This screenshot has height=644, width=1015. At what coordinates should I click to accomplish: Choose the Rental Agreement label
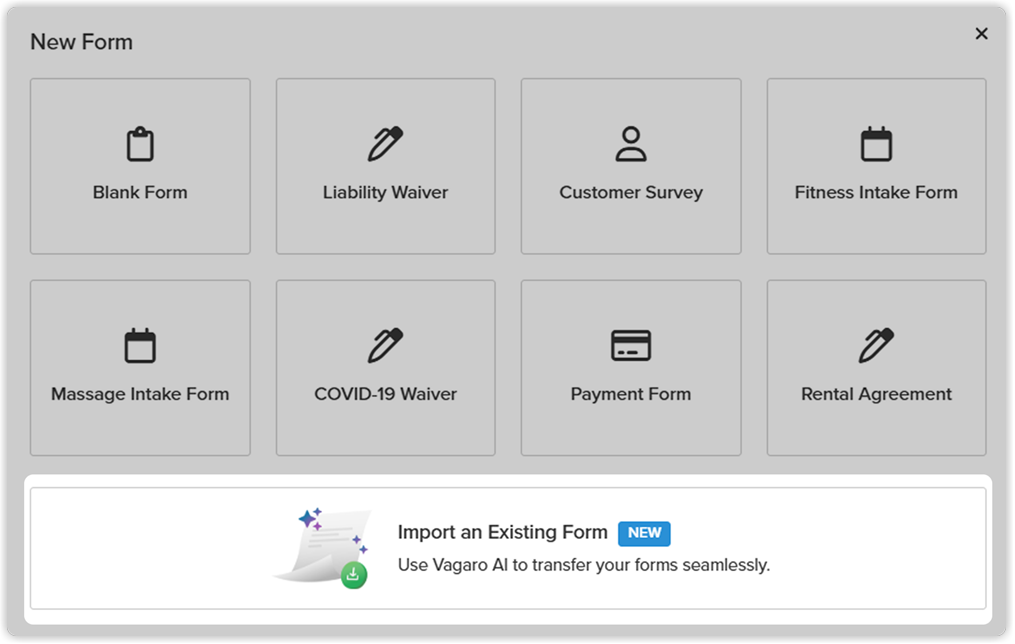pyautogui.click(x=876, y=394)
